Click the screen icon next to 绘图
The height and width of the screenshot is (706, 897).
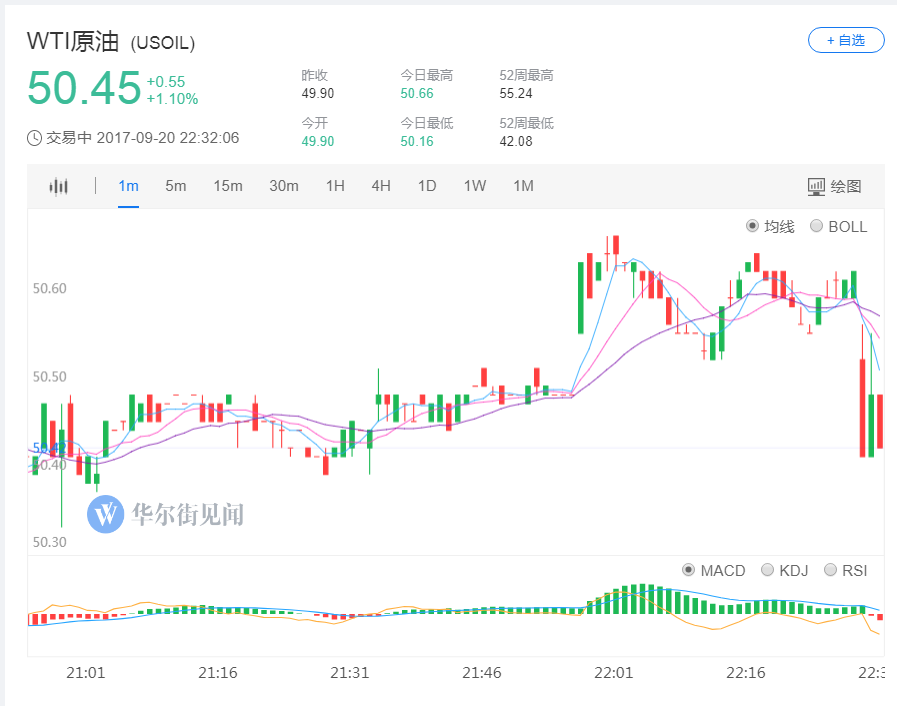point(817,186)
